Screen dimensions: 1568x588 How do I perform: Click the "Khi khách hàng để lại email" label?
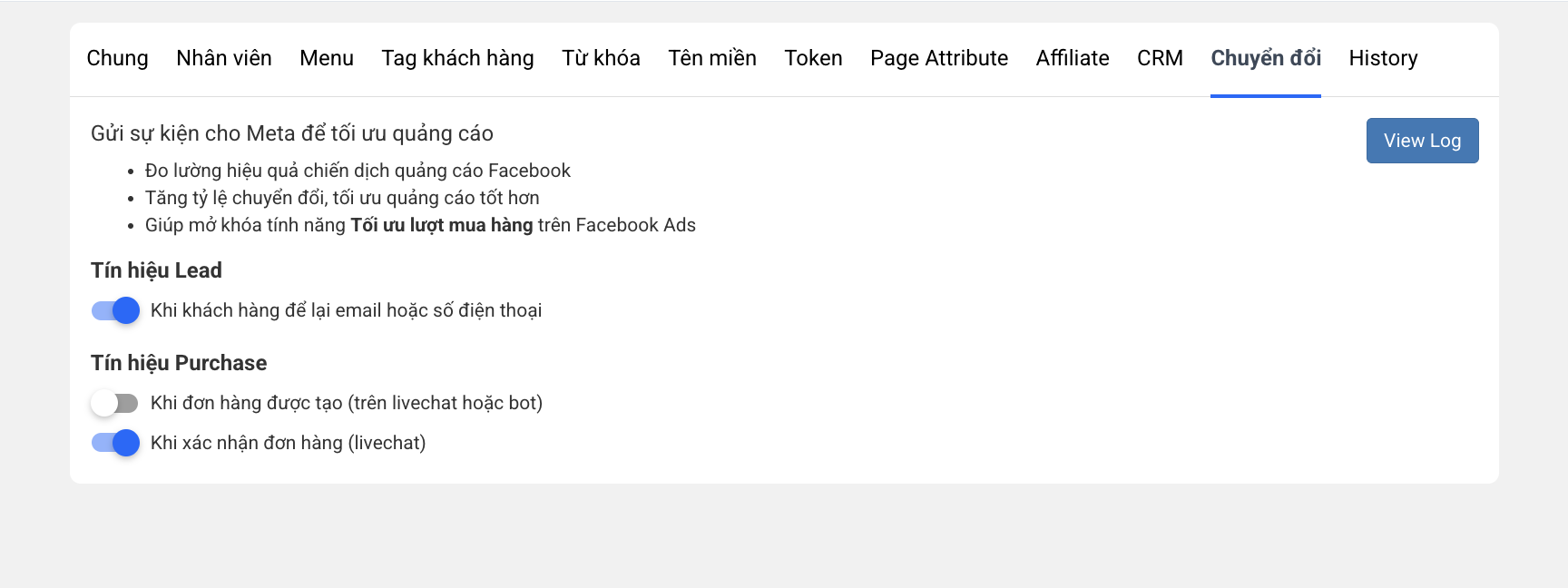click(x=346, y=310)
